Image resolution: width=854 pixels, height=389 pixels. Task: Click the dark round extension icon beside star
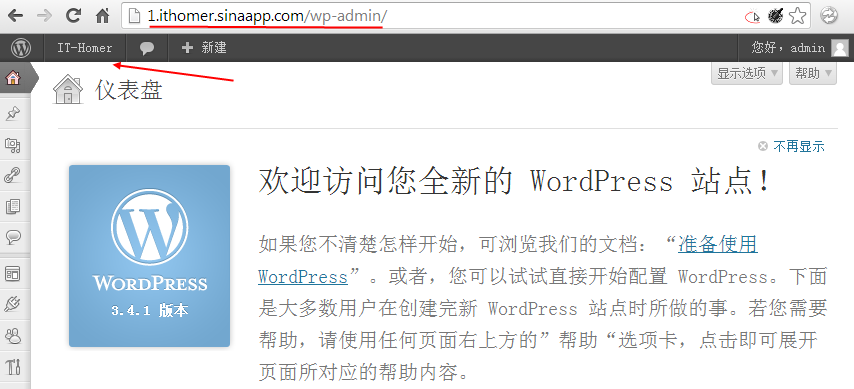tap(776, 16)
